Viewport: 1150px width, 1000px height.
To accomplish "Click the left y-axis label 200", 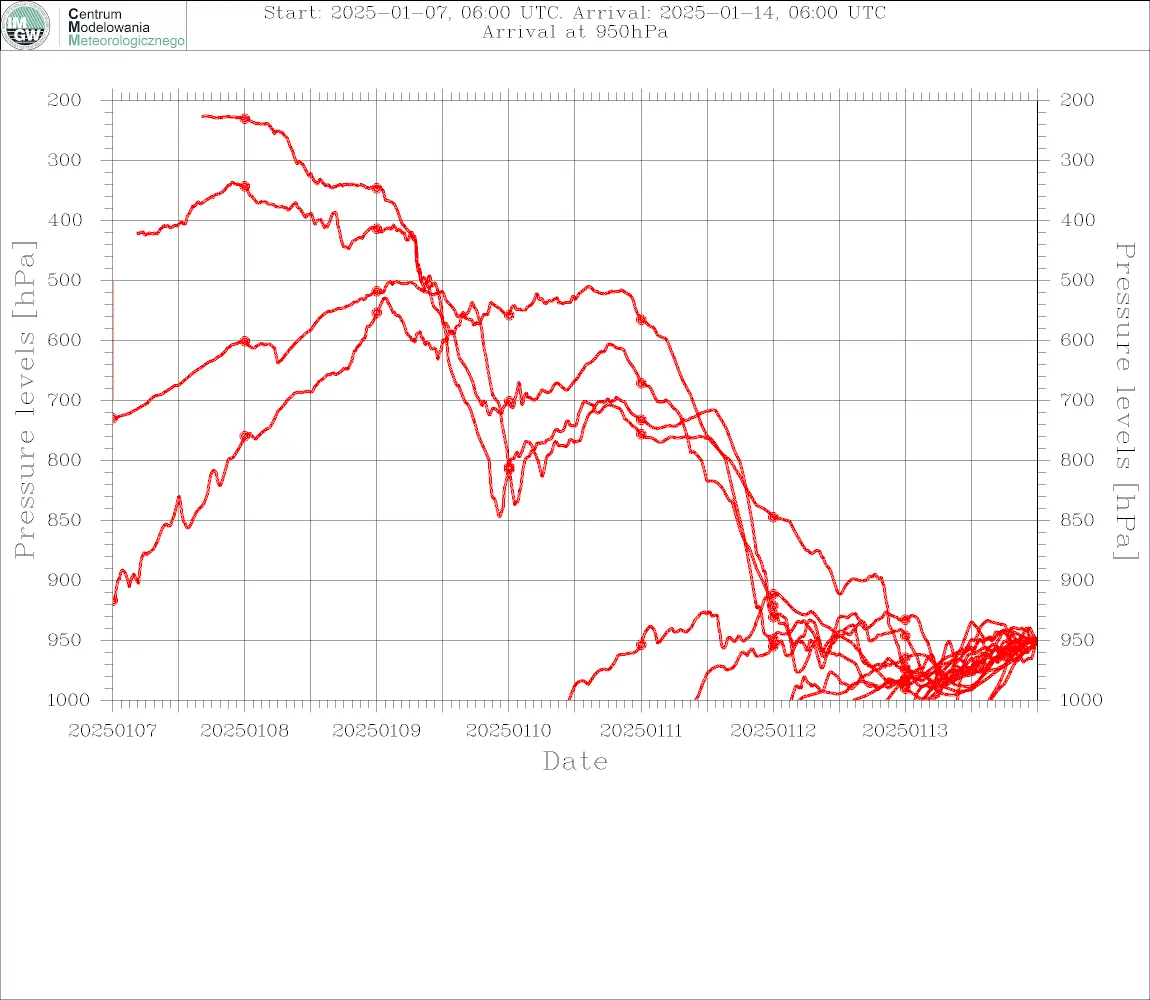I will pos(65,100).
